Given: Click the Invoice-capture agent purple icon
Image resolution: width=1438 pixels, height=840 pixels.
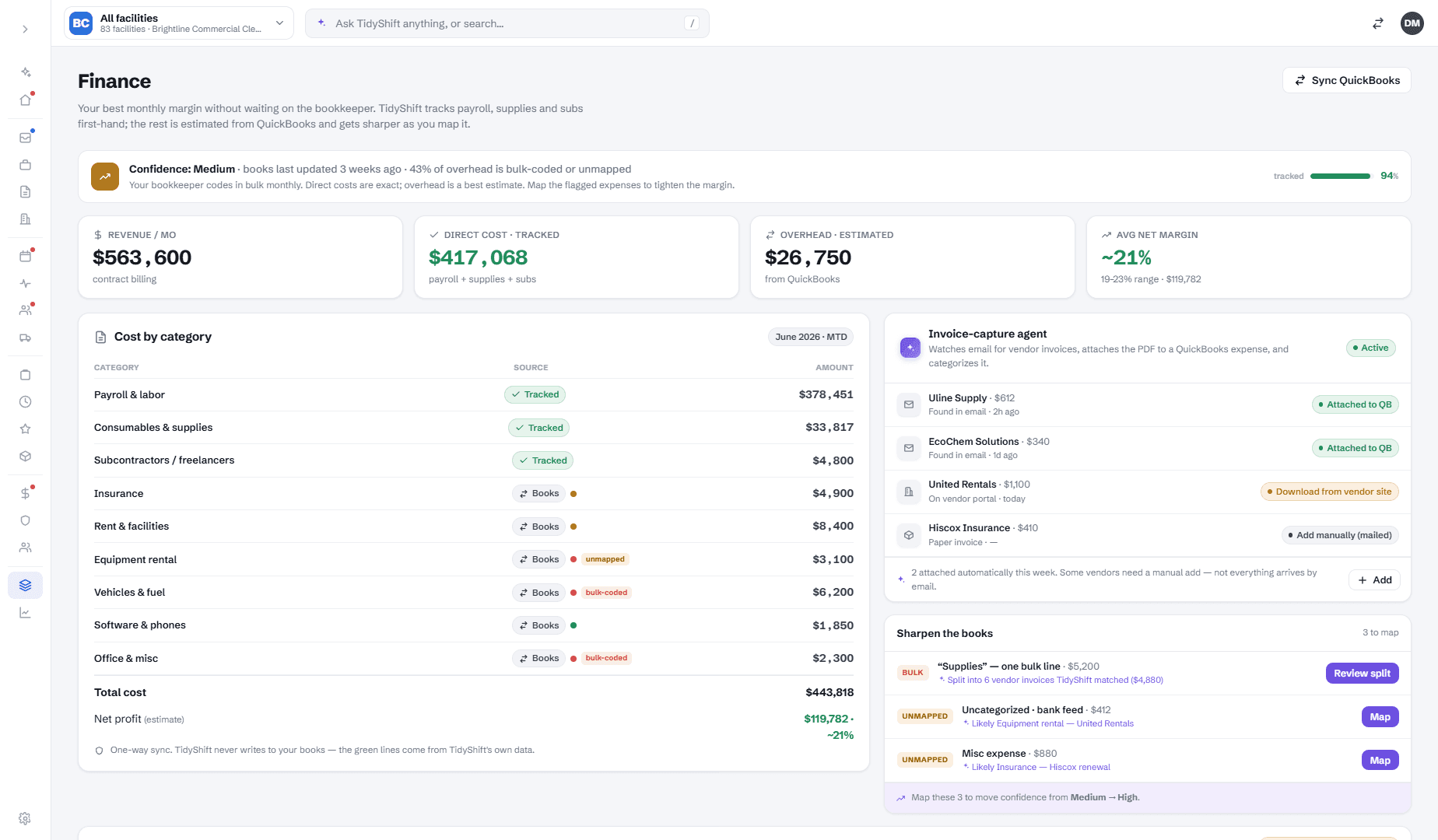Looking at the screenshot, I should [910, 348].
